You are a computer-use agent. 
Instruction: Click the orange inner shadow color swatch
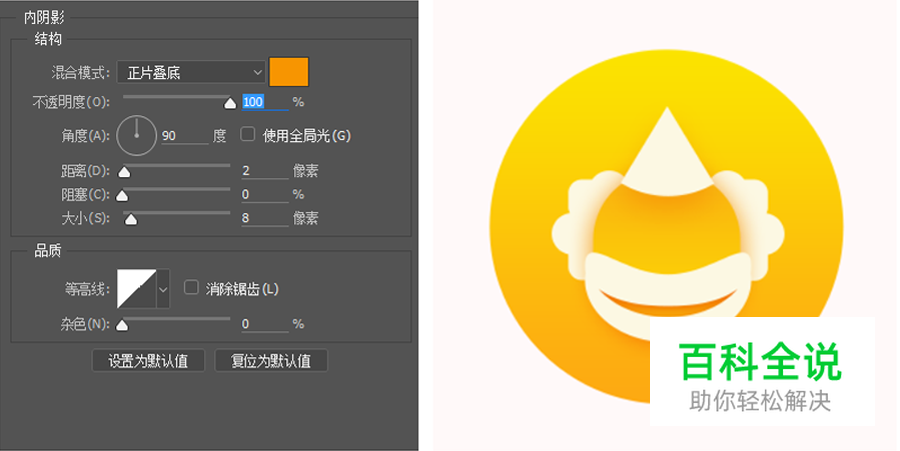[289, 72]
